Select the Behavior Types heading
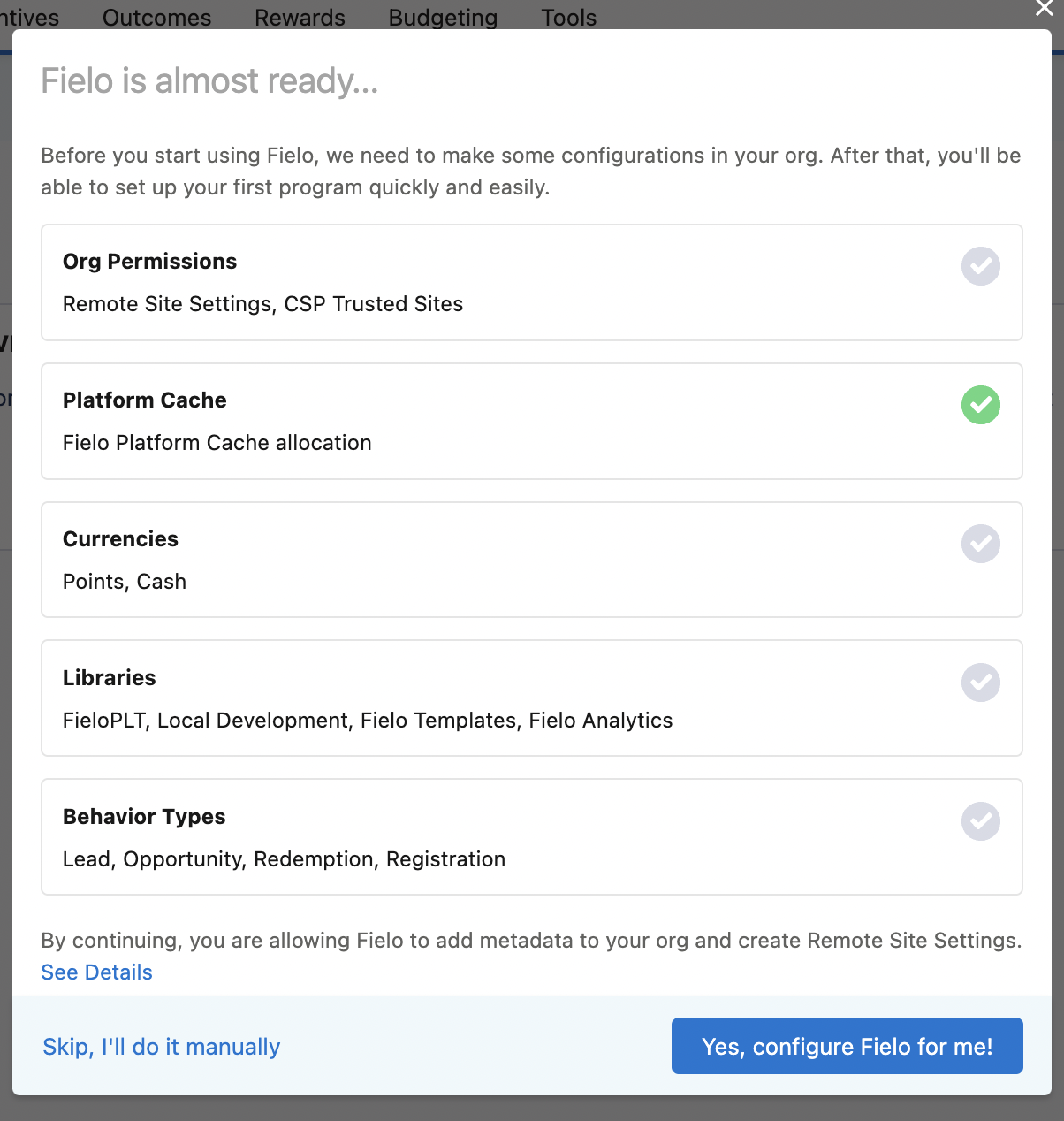 click(x=144, y=817)
